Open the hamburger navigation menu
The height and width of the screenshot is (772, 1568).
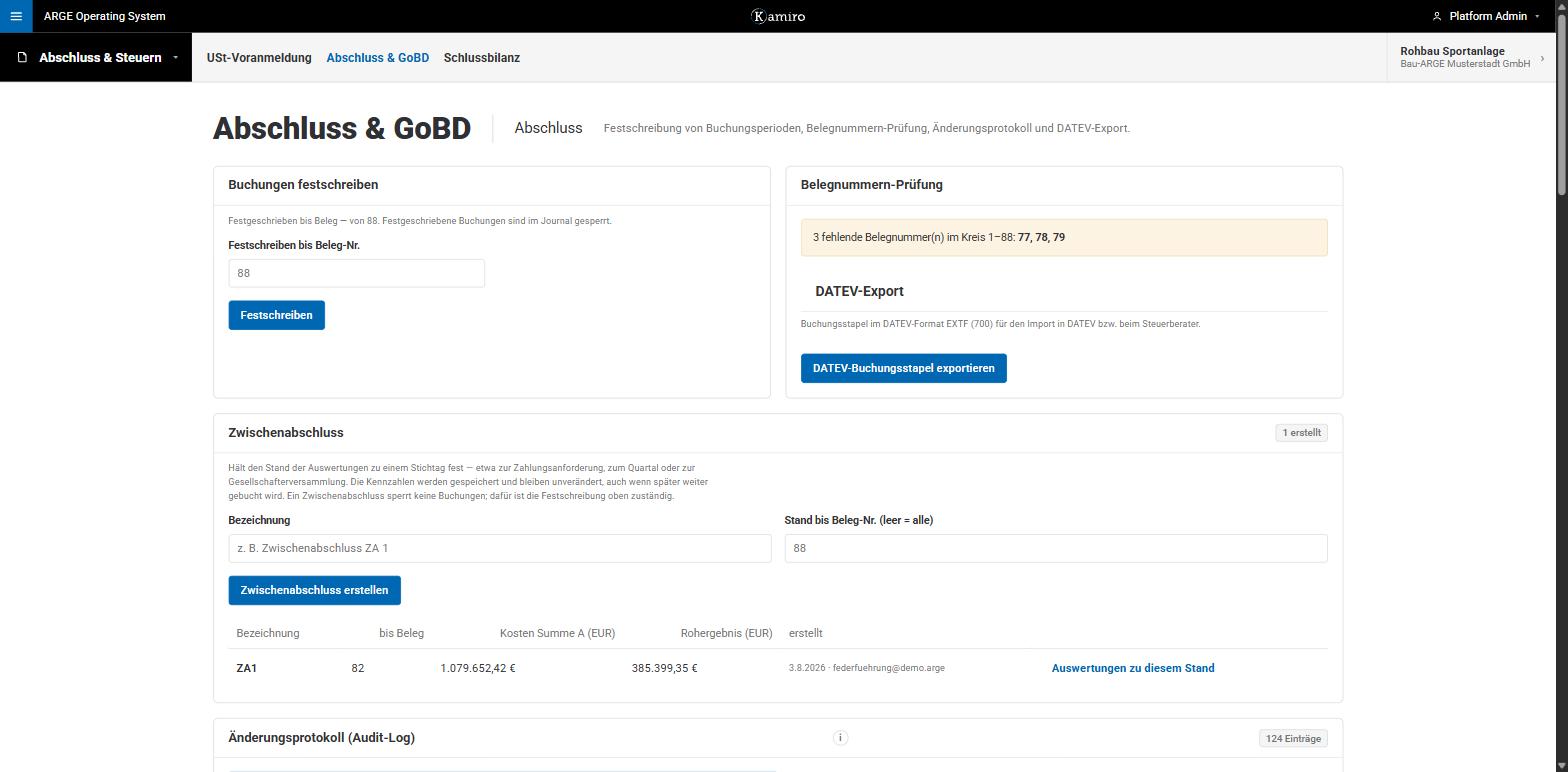coord(16,16)
